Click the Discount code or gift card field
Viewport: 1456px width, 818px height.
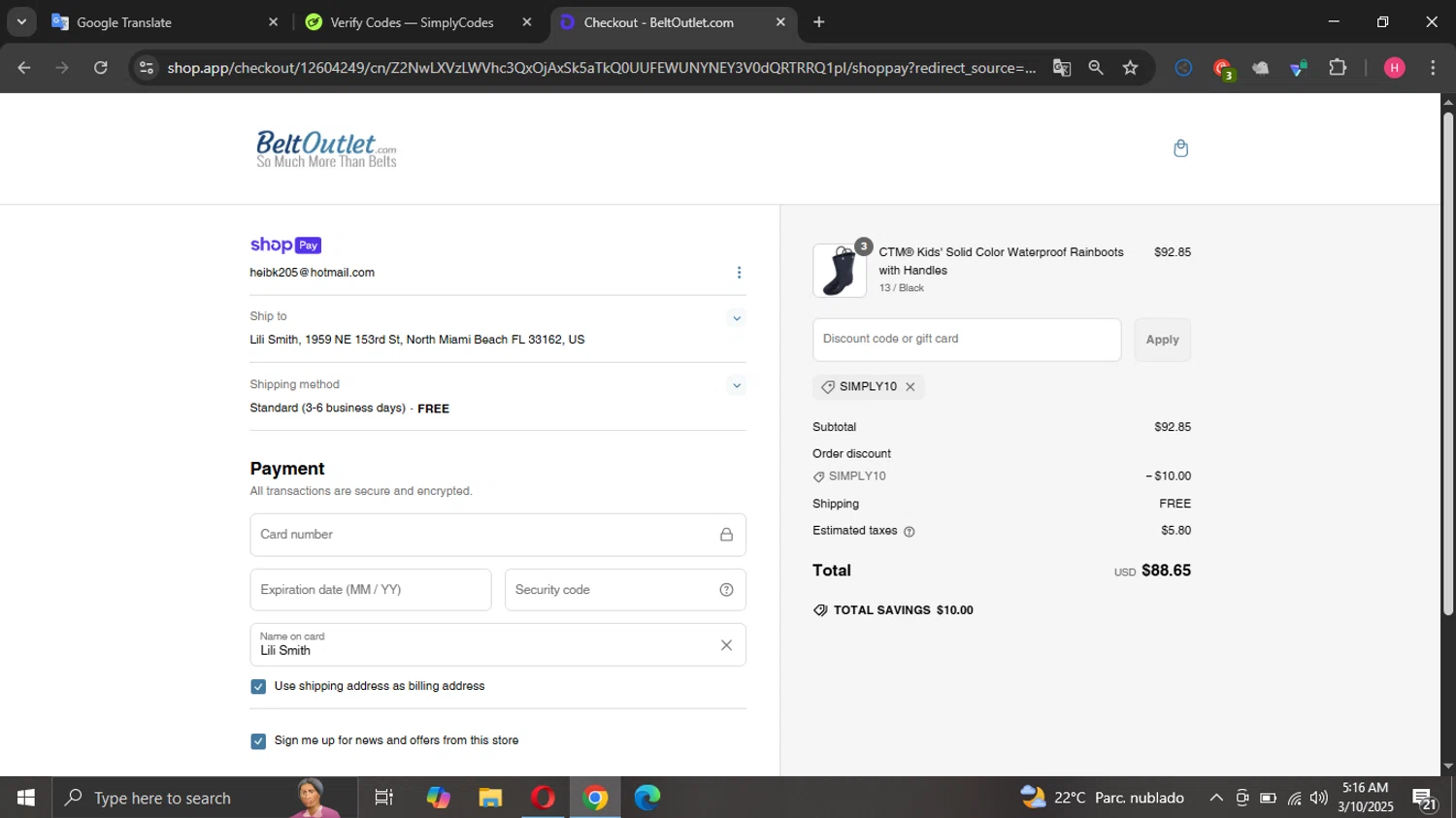(x=967, y=340)
